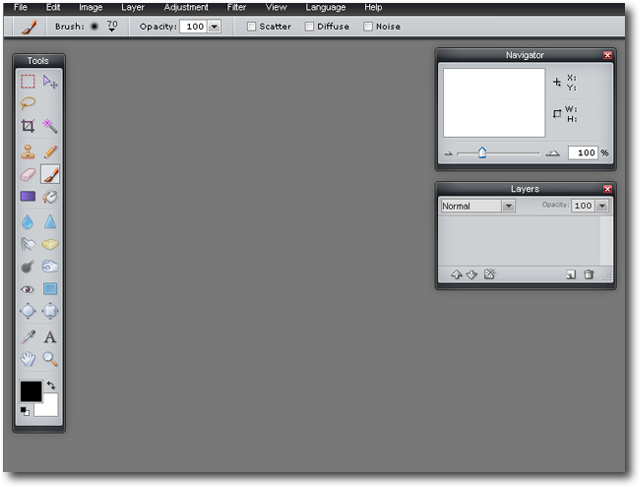Screen dimensions: 640x487
Task: Select the Burn hand tool
Action: [x=50, y=267]
